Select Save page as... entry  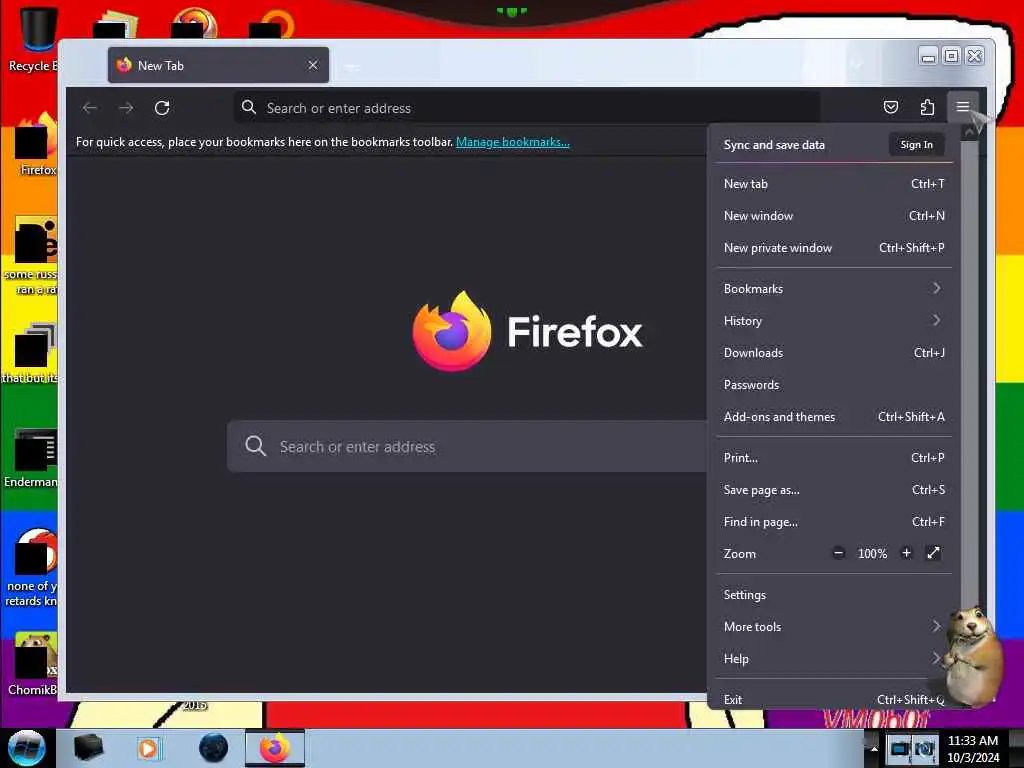click(834, 490)
